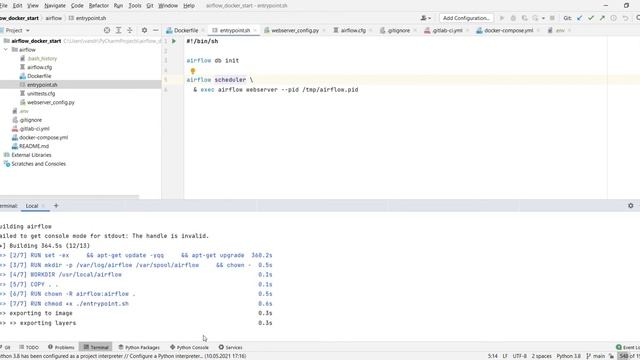Click the Debug bug icon in toolbar
The height and width of the screenshot is (360, 640).
point(513,18)
